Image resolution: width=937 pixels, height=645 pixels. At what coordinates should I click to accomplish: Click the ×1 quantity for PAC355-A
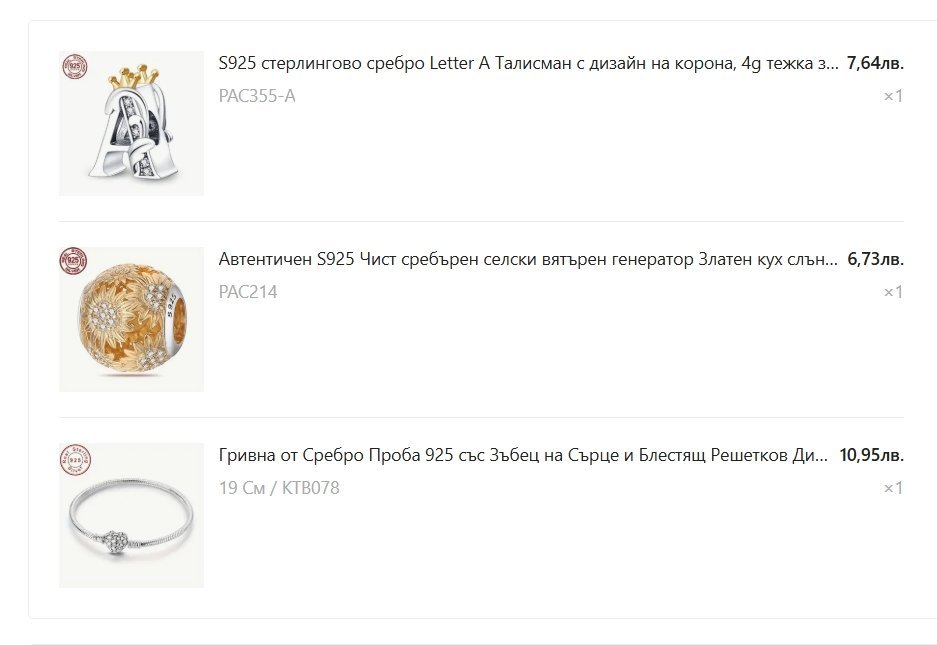pos(893,96)
